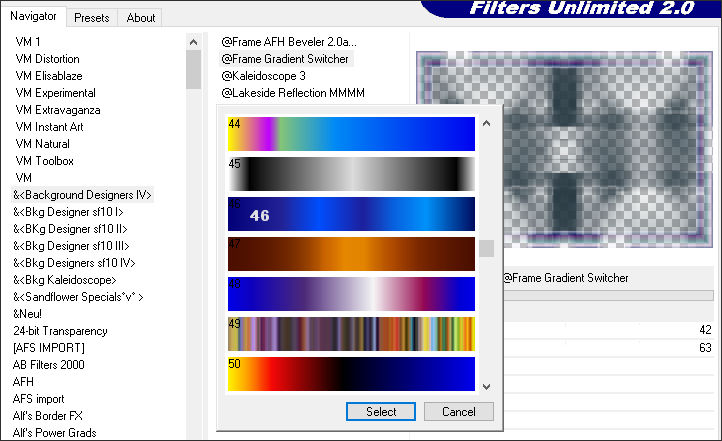Click the parameter slider showing 42
The width and height of the screenshot is (722, 441).
tap(608, 330)
